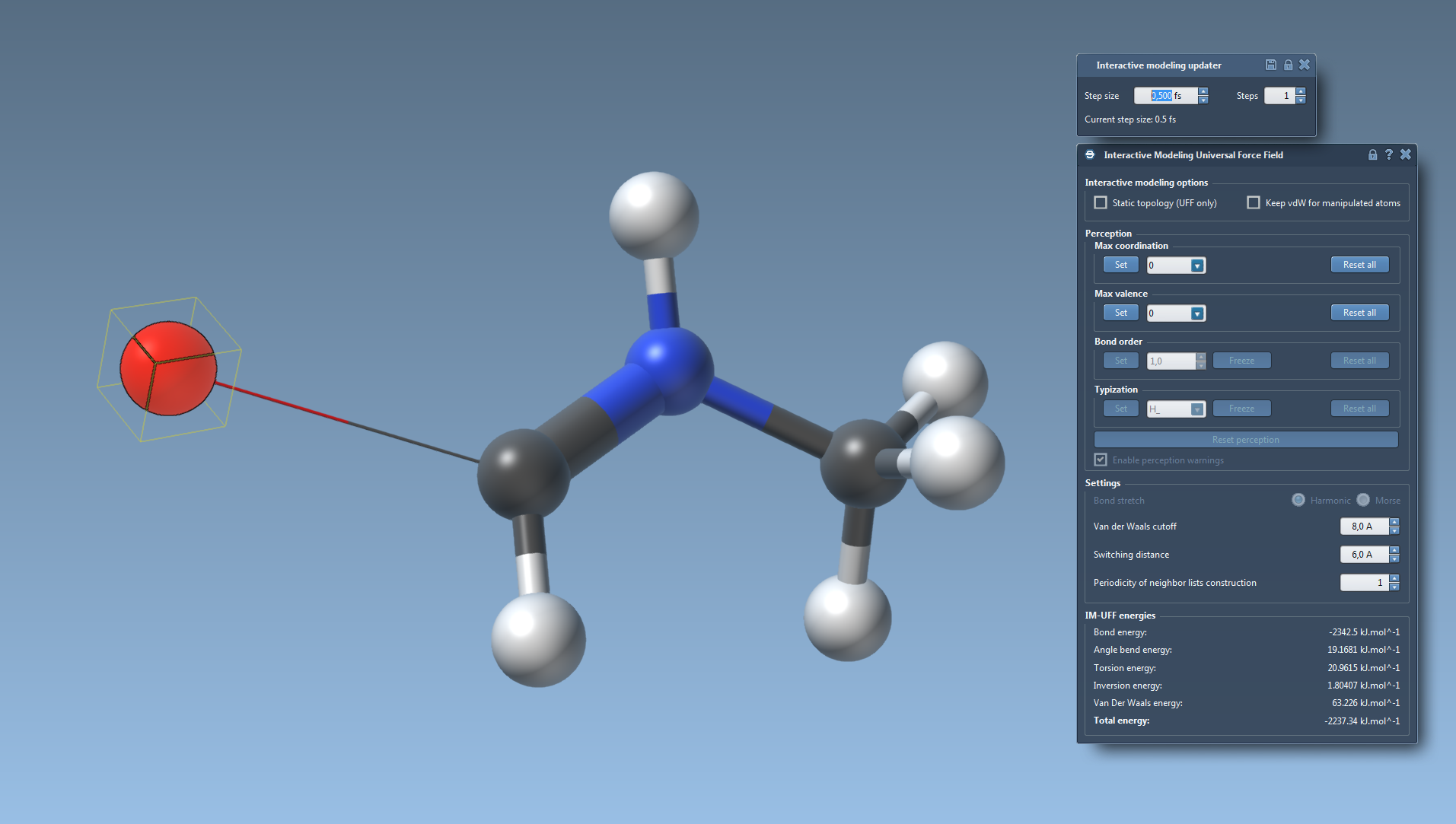Viewport: 1456px width, 824px height.
Task: Check Keep vdW for manipulated atoms
Action: (x=1254, y=202)
